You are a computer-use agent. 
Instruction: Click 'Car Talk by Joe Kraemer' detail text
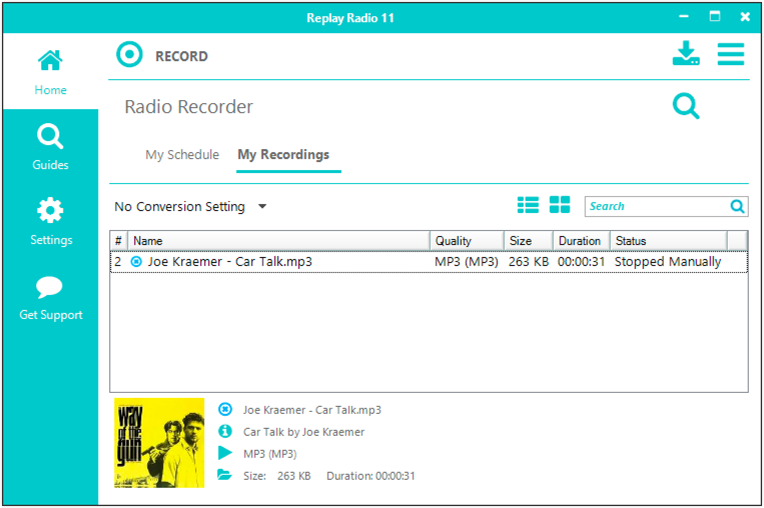tap(304, 432)
